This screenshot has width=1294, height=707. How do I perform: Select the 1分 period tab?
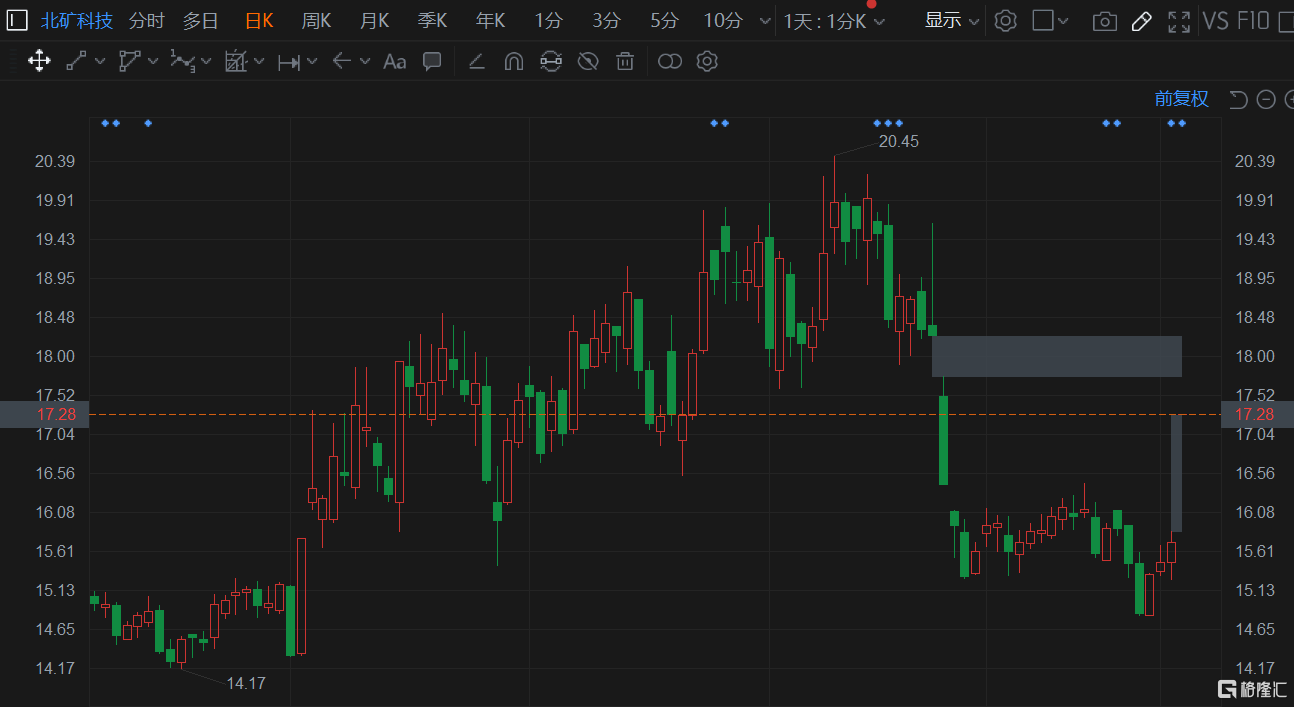[x=548, y=21]
